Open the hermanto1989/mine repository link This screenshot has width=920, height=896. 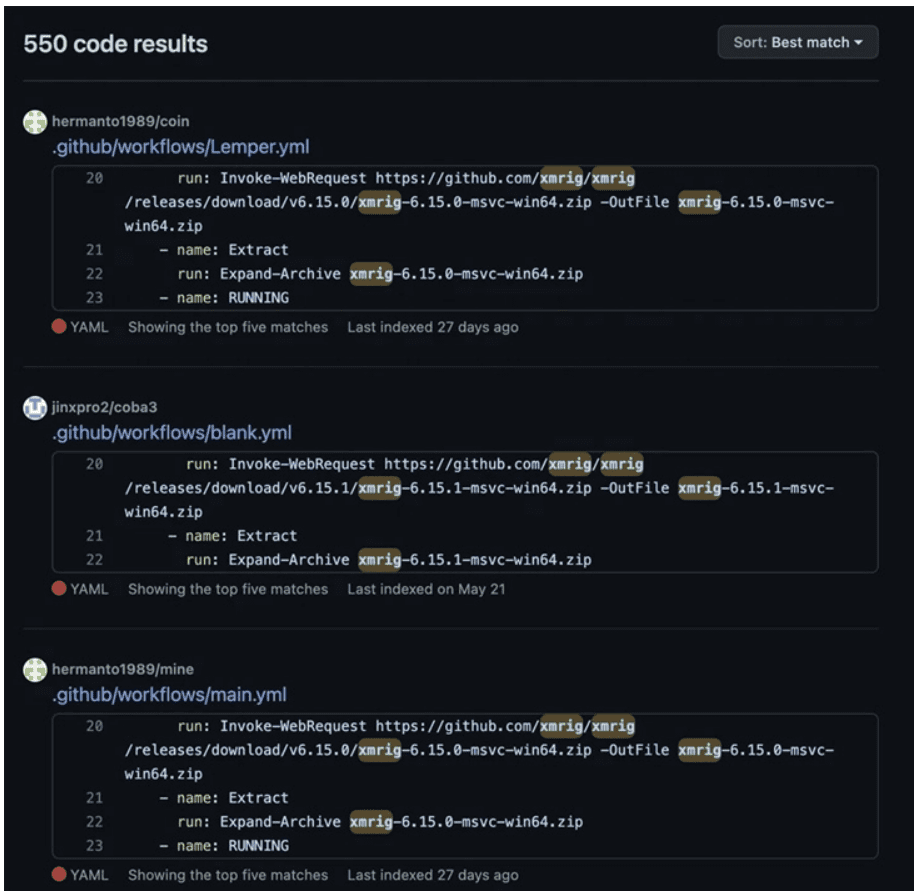pos(121,670)
